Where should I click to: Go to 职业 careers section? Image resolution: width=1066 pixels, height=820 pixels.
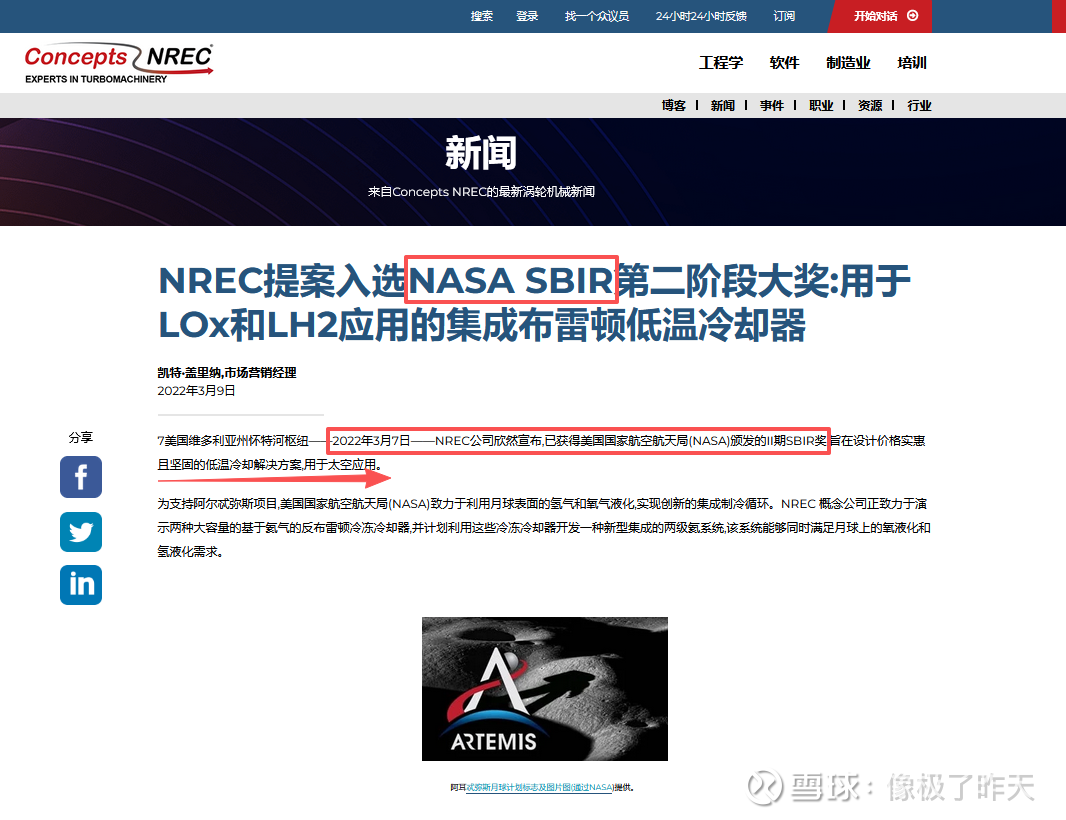821,105
